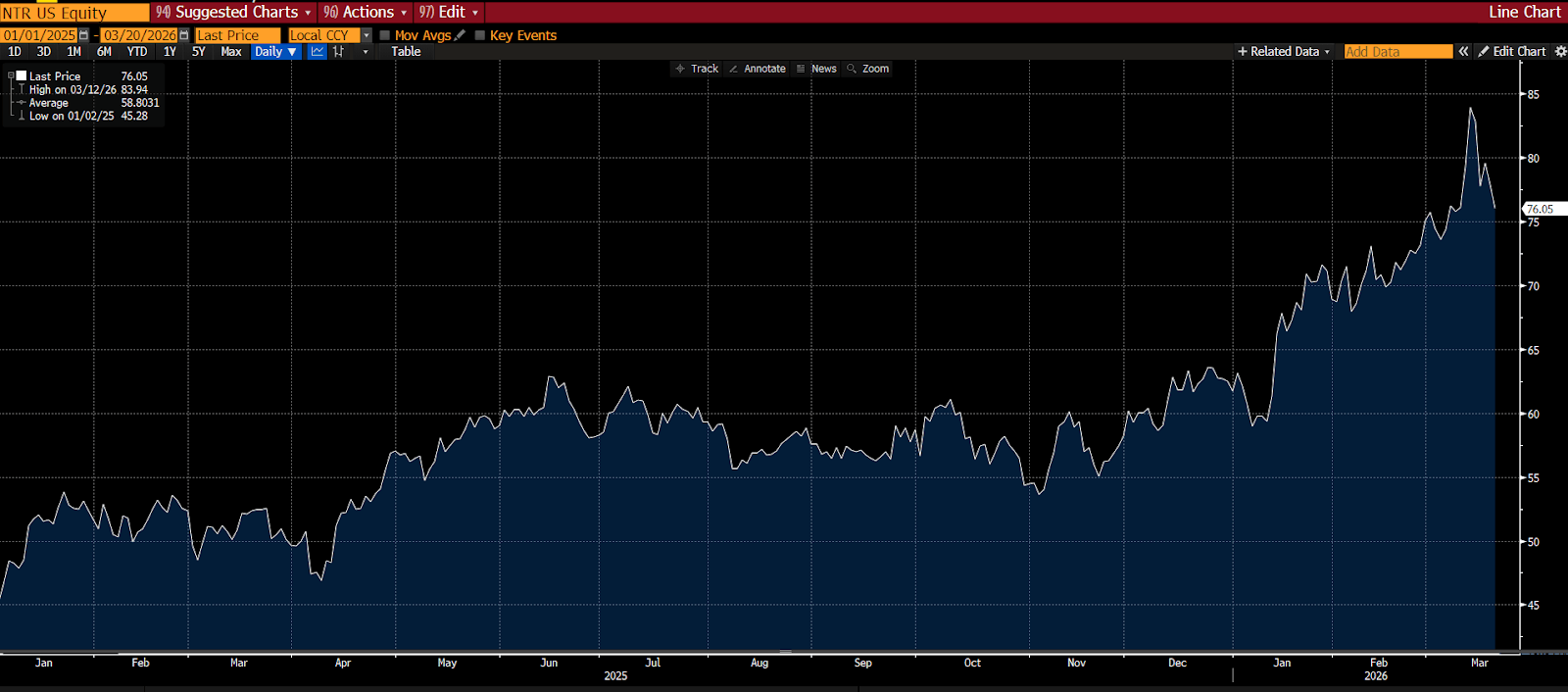Collapse the Last Price legend tree
This screenshot has width=1568, height=692.
[11, 75]
